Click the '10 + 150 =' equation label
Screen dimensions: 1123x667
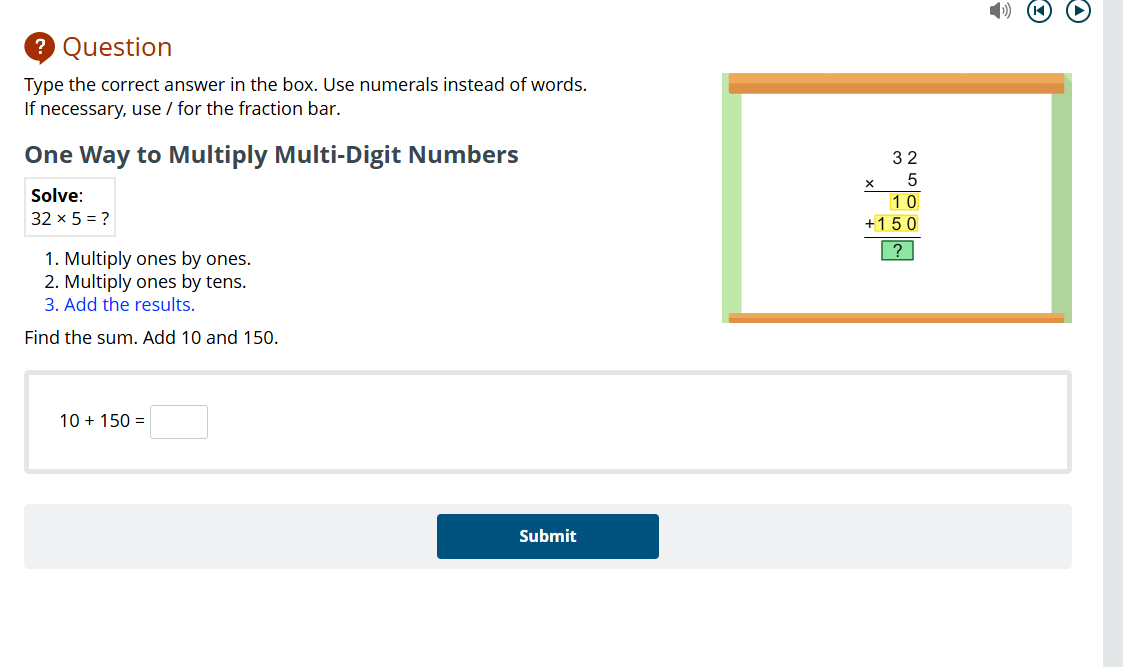click(100, 420)
